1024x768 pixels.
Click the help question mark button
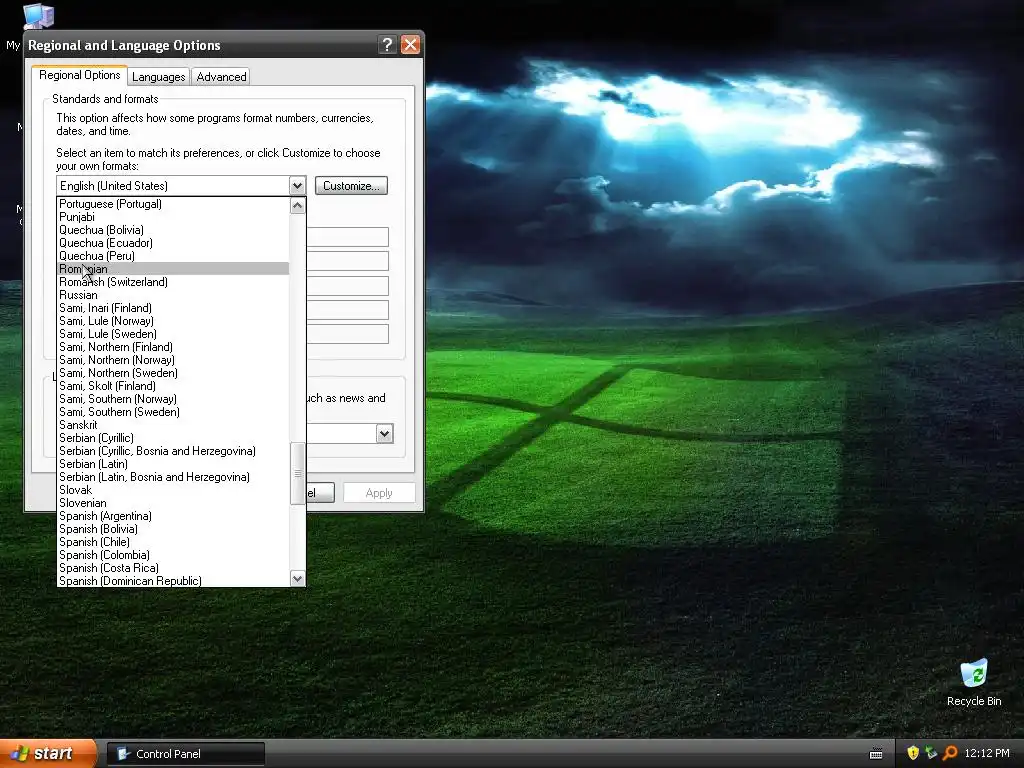pyautogui.click(x=387, y=44)
